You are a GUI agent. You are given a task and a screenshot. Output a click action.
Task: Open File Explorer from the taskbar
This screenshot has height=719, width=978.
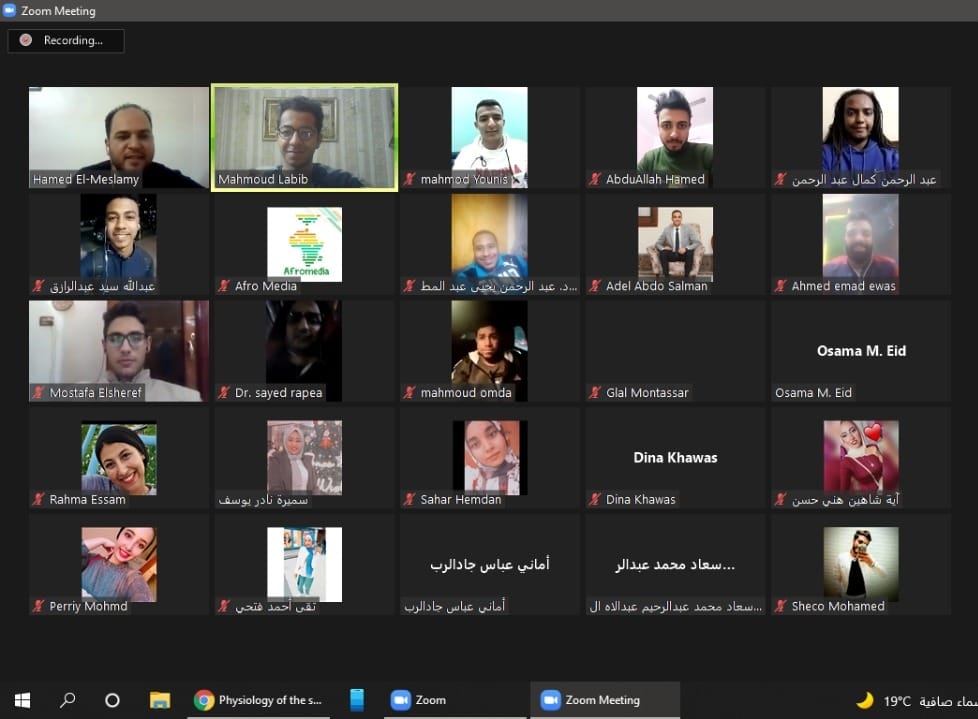159,700
